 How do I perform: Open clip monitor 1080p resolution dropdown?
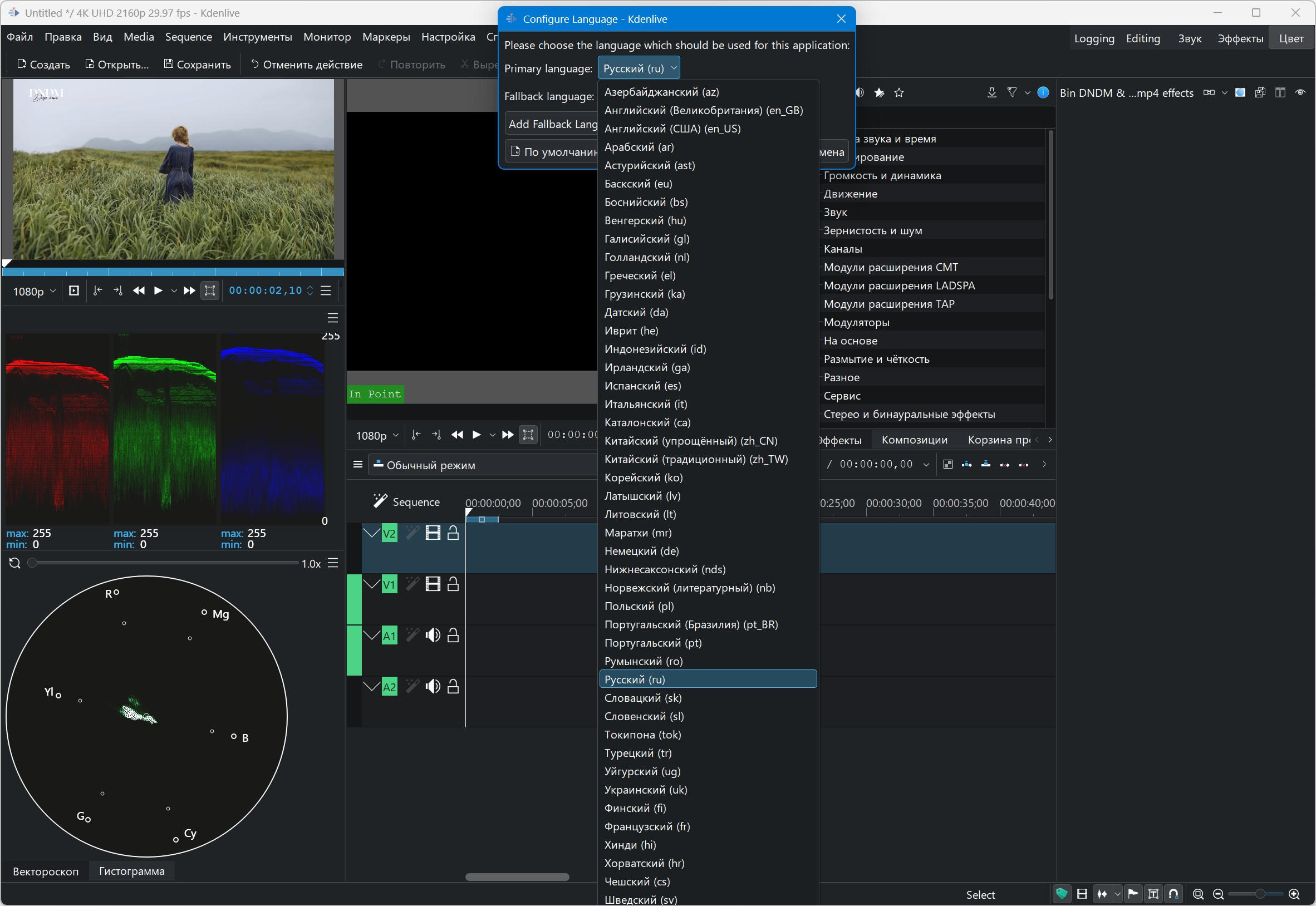coord(34,291)
